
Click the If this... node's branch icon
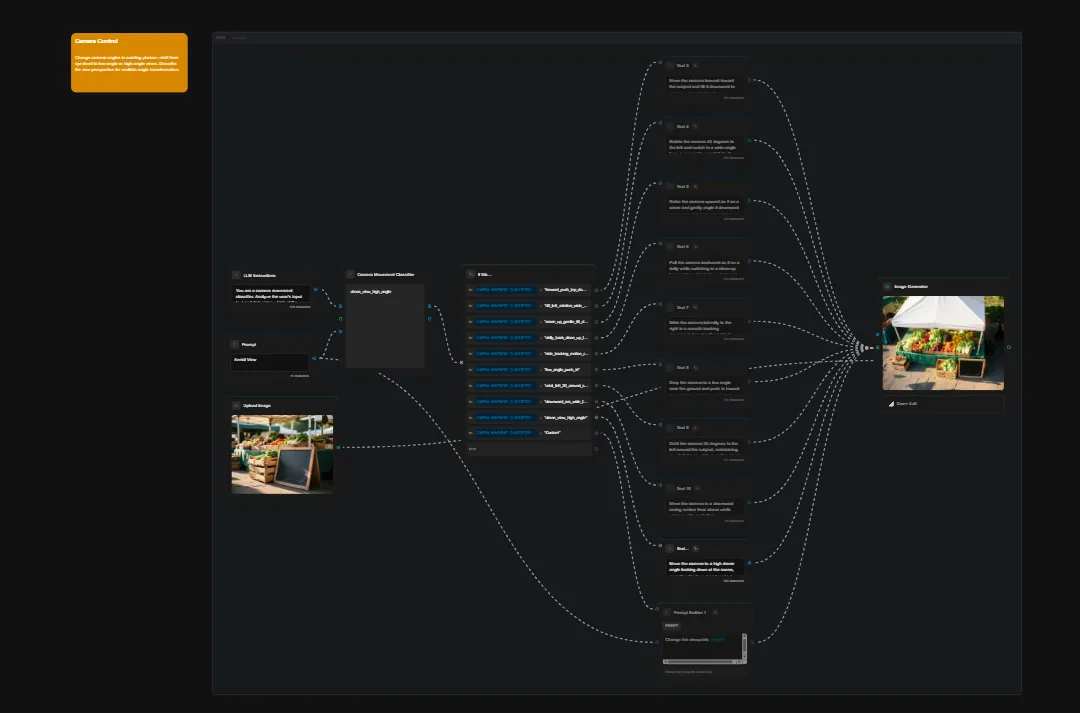click(x=470, y=274)
